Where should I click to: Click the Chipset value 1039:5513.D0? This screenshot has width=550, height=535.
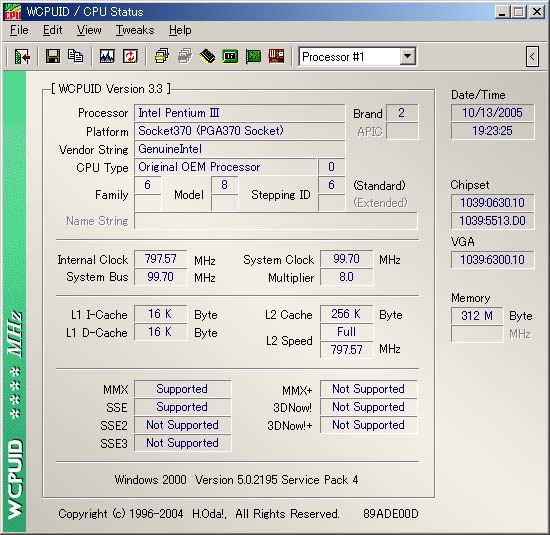[492, 221]
